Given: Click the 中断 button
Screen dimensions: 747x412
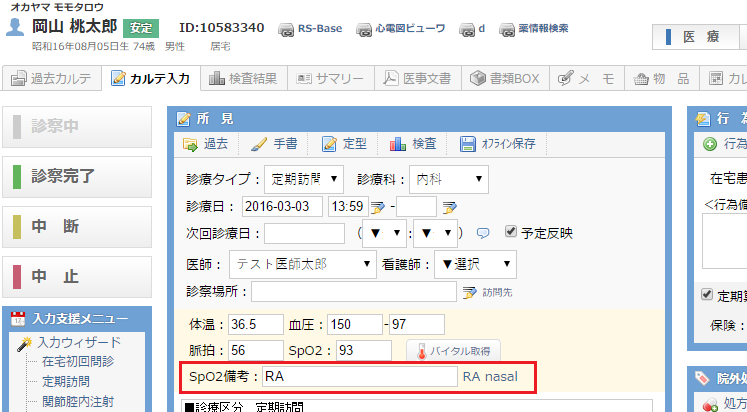Looking at the screenshot, I should tap(77, 227).
